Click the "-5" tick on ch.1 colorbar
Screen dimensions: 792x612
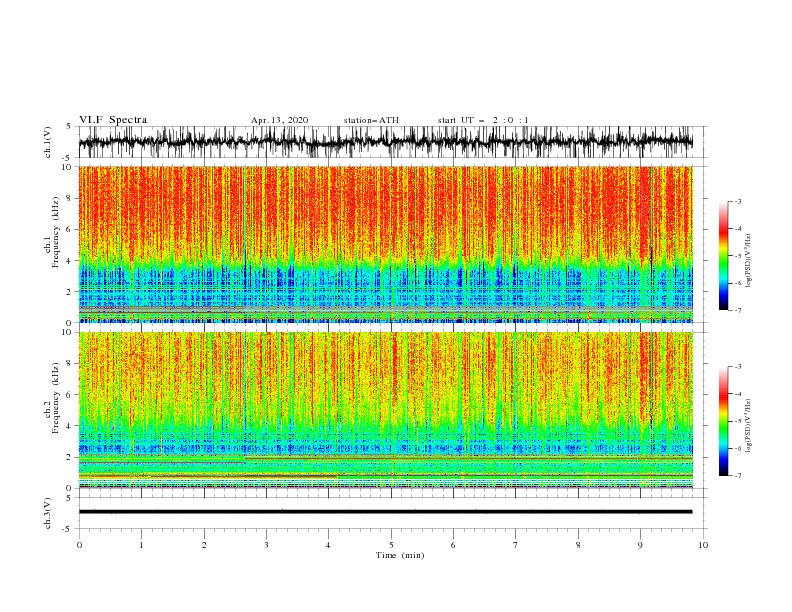pyautogui.click(x=738, y=256)
